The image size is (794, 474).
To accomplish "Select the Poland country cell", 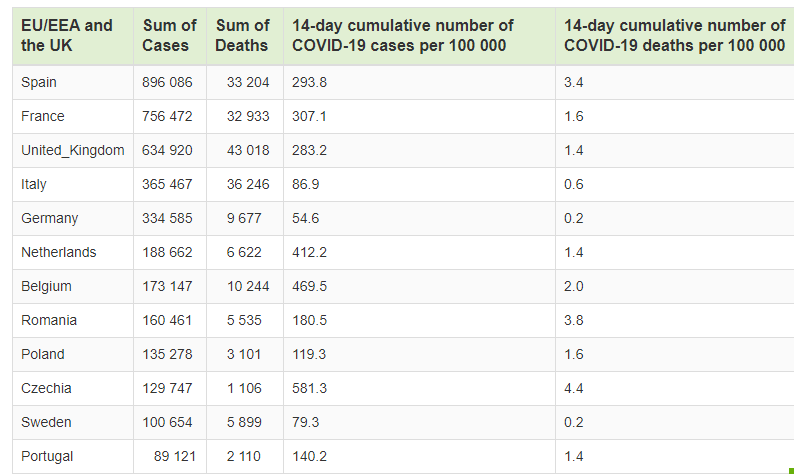I will coord(43,354).
